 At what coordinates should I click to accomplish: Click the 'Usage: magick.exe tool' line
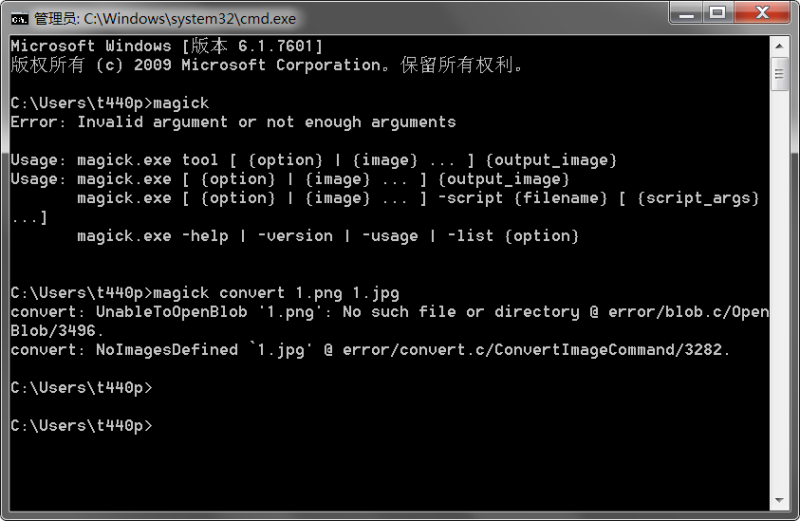pos(314,160)
